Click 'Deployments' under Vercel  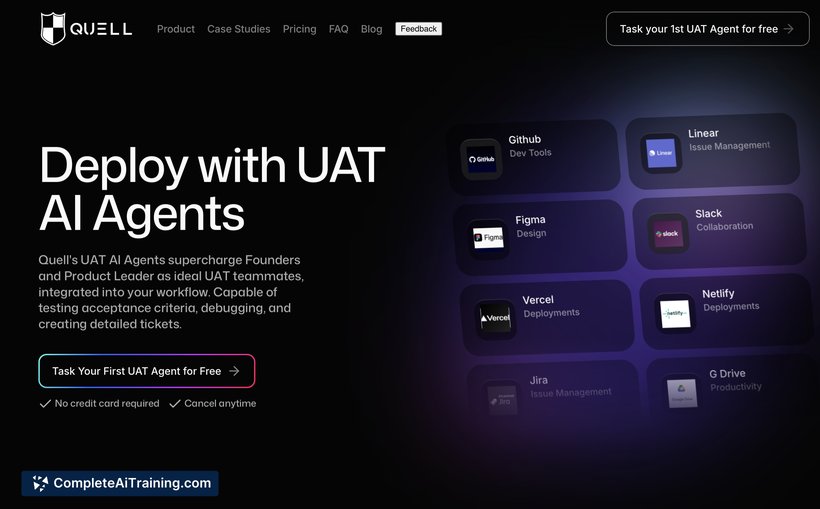[552, 313]
